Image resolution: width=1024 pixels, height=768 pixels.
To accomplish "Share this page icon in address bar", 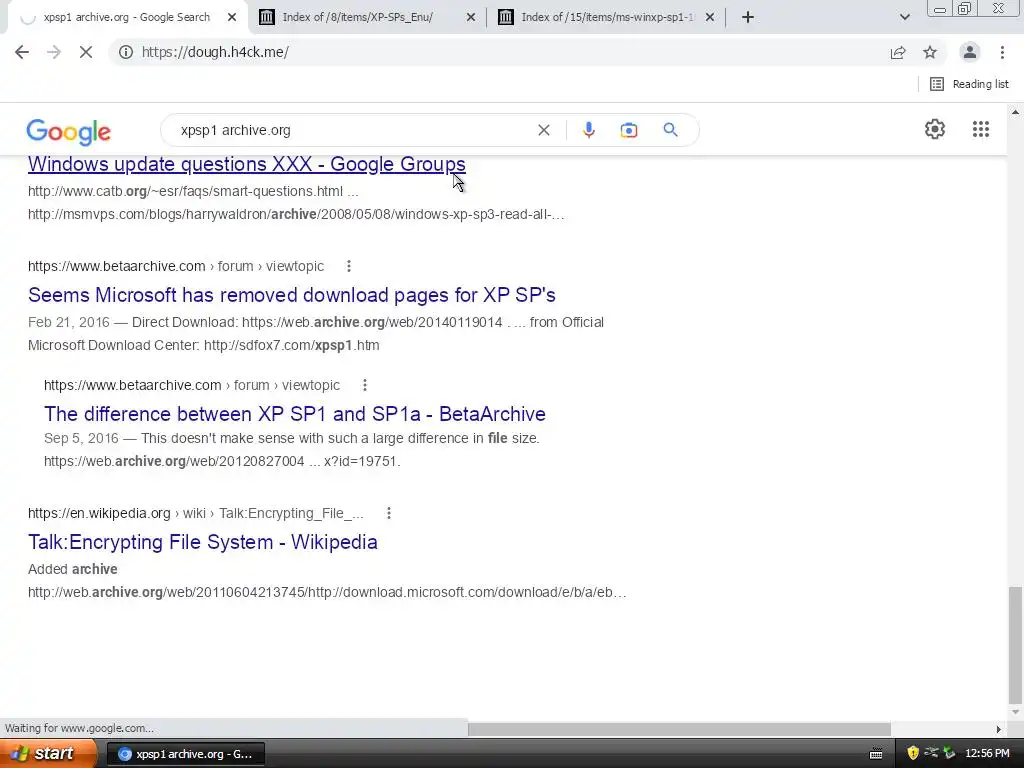I will point(898,52).
